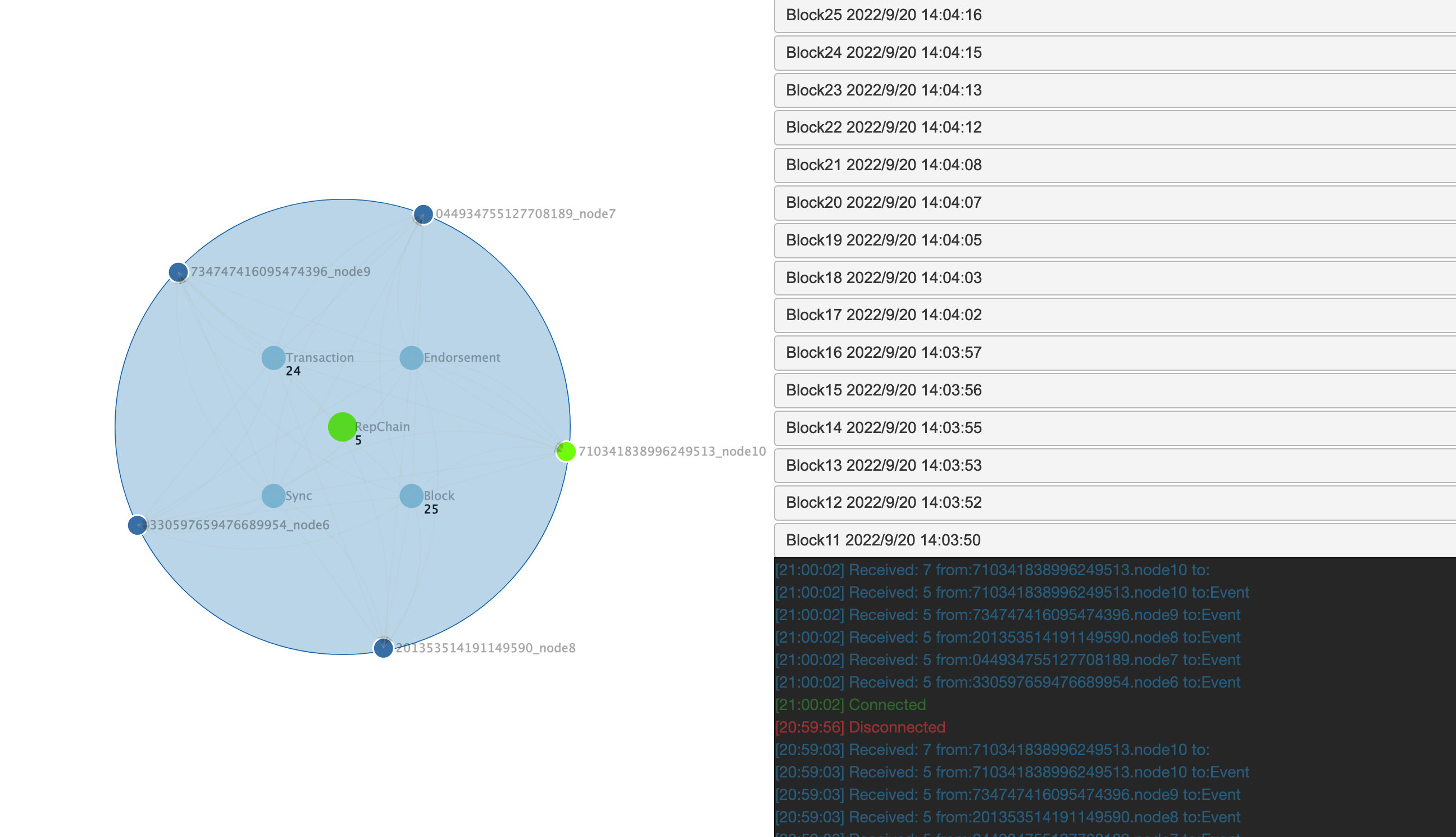
Task: Open Block24 entry in block list
Action: pos(1115,53)
